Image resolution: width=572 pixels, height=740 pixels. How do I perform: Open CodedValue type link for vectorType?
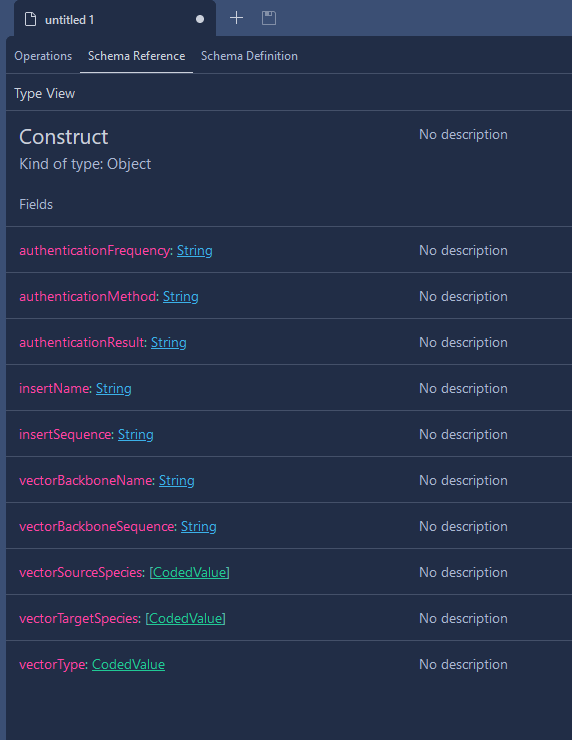[x=128, y=664]
